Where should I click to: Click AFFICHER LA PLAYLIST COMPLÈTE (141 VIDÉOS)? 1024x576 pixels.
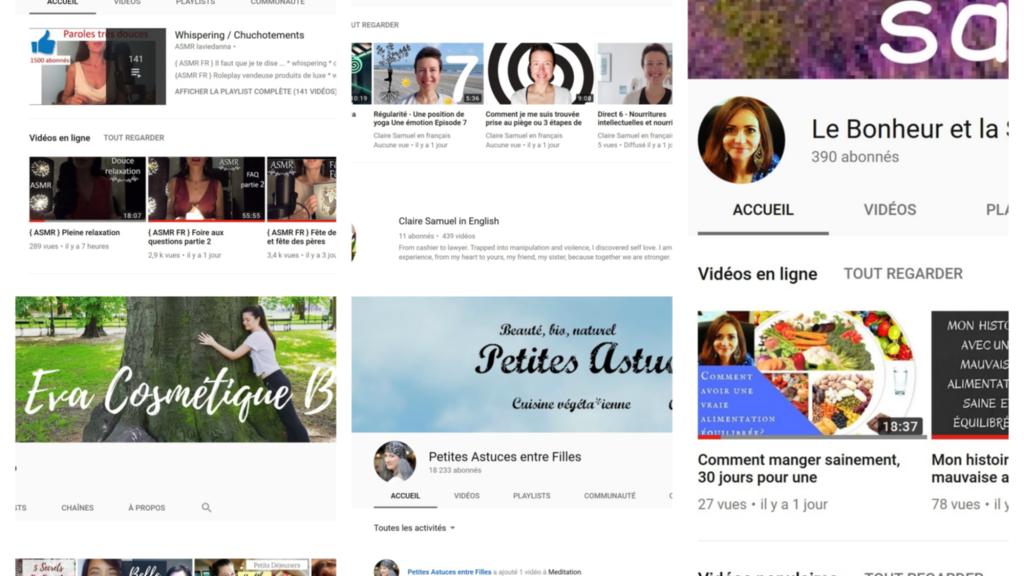coord(255,91)
